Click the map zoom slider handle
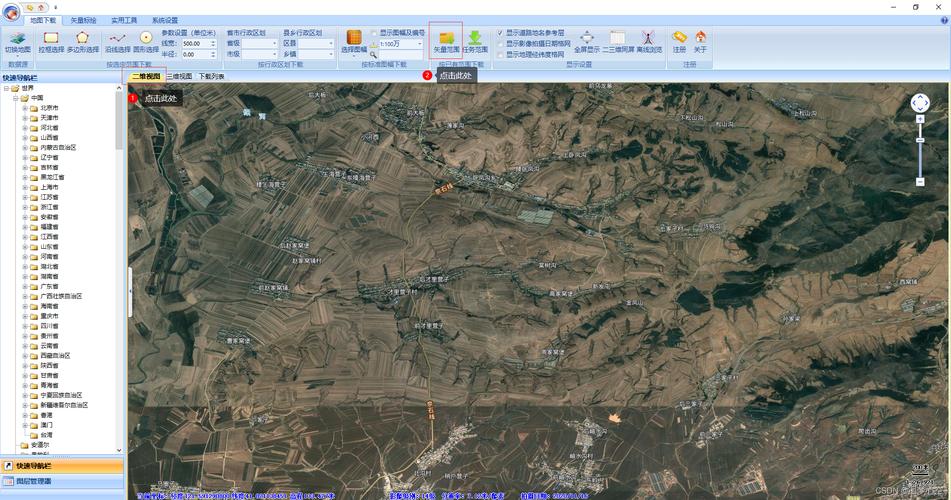The image size is (951, 500). [920, 140]
